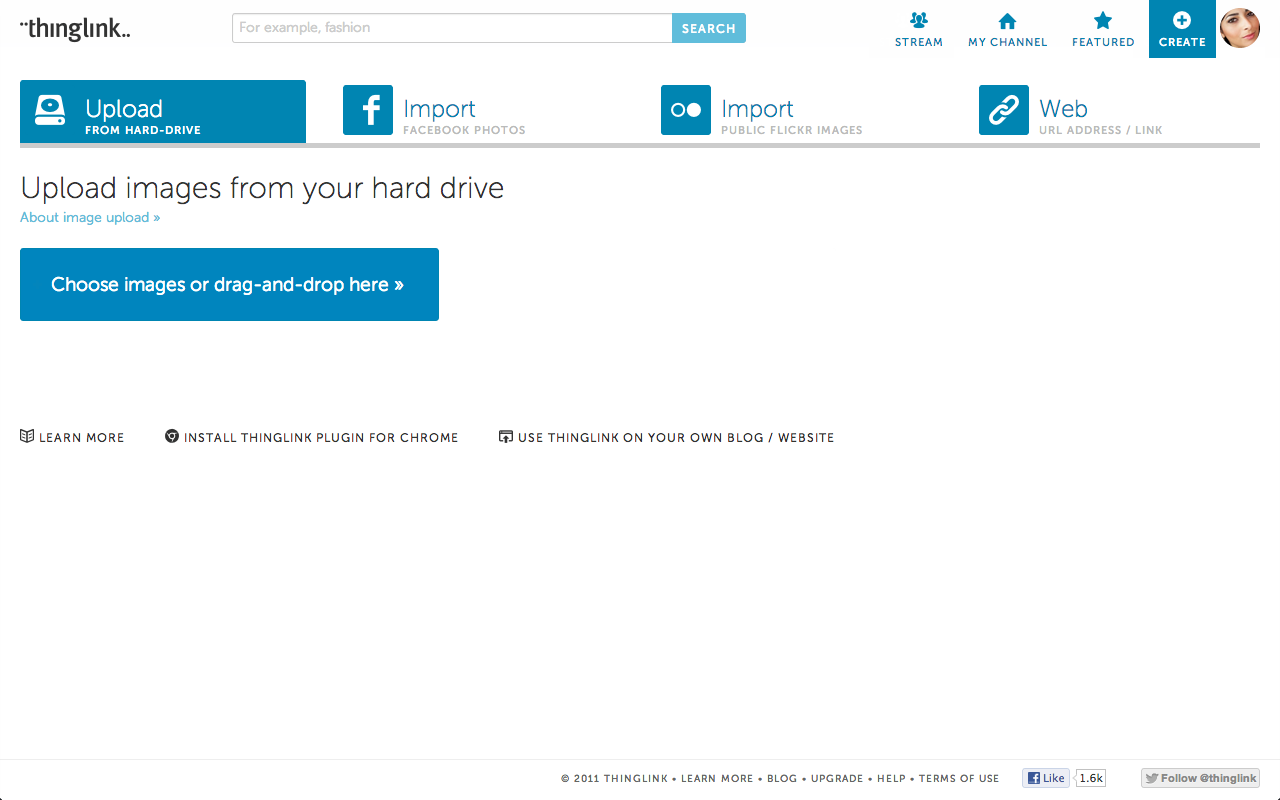
Task: Click the Learn More book icon
Action: coord(27,436)
